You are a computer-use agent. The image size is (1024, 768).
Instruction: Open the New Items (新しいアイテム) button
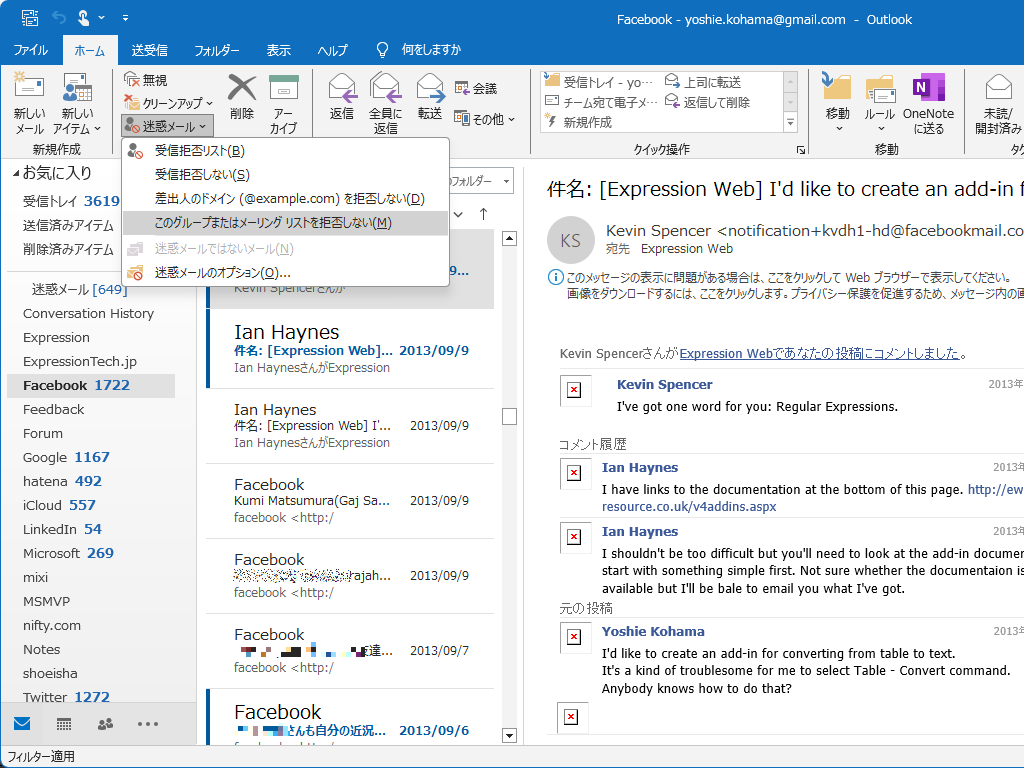click(x=77, y=104)
